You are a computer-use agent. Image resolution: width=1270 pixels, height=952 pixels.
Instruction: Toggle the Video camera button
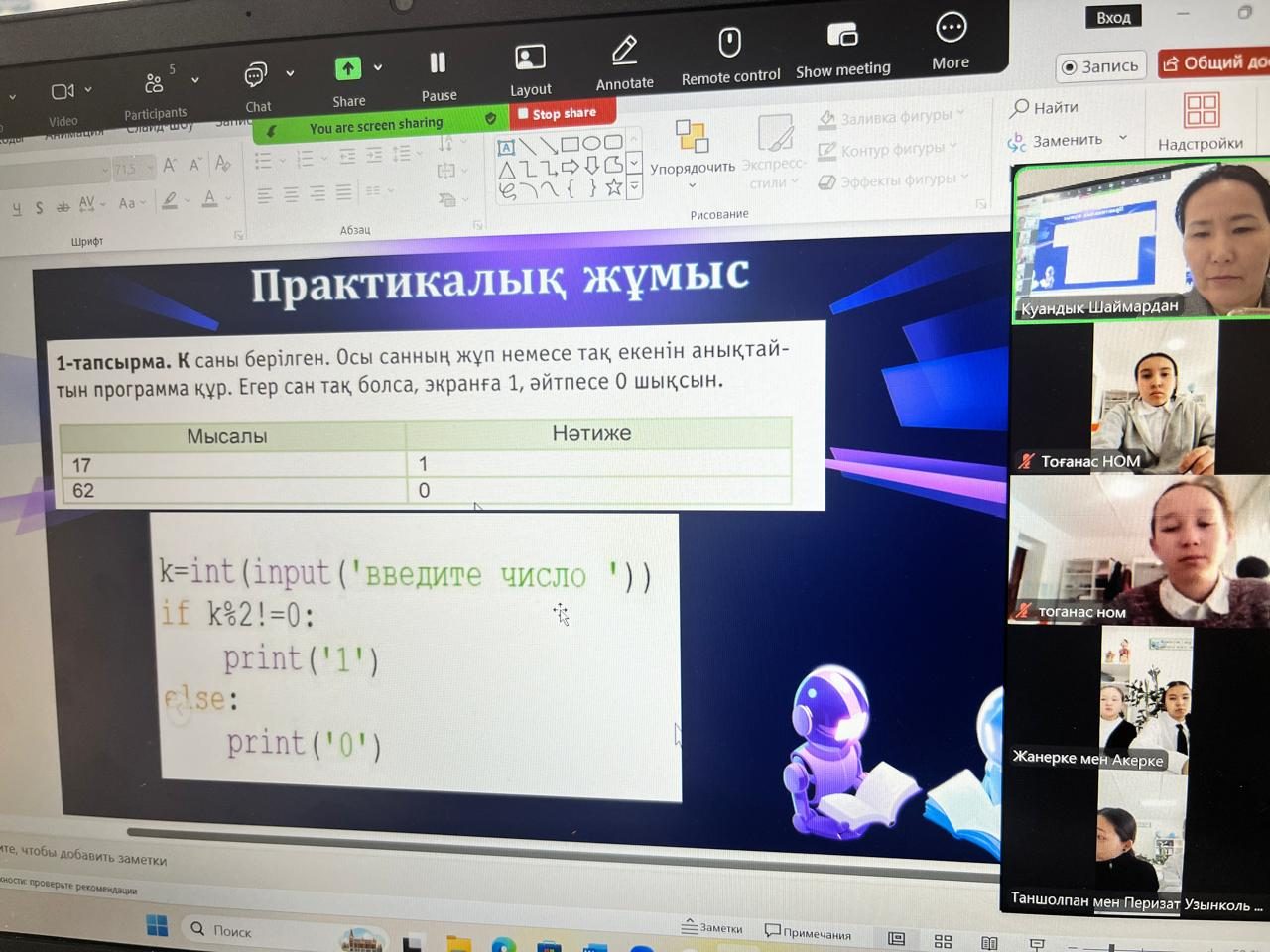63,92
